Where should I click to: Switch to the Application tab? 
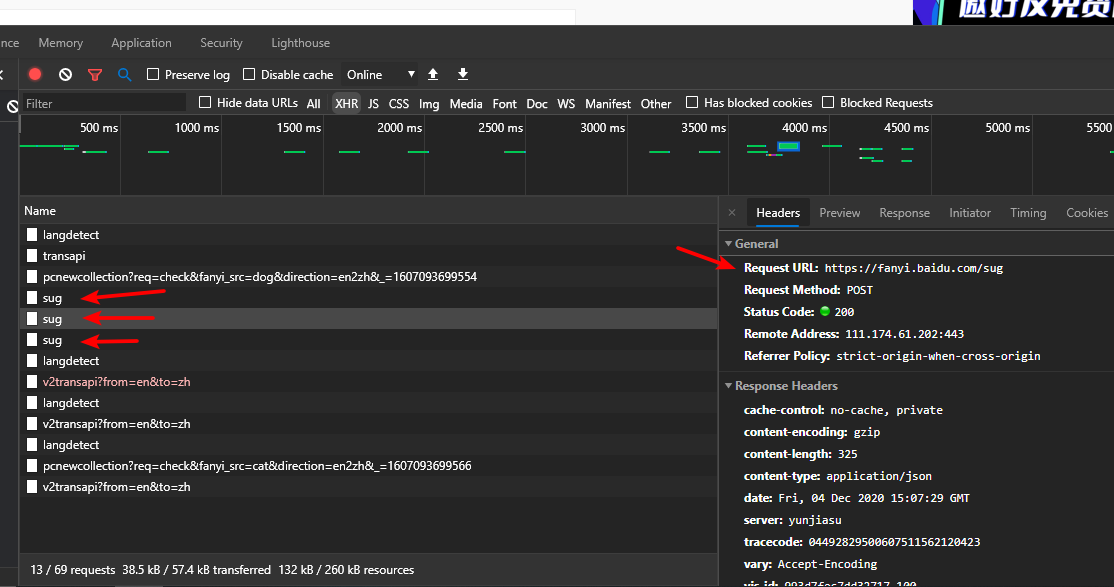click(x=141, y=43)
